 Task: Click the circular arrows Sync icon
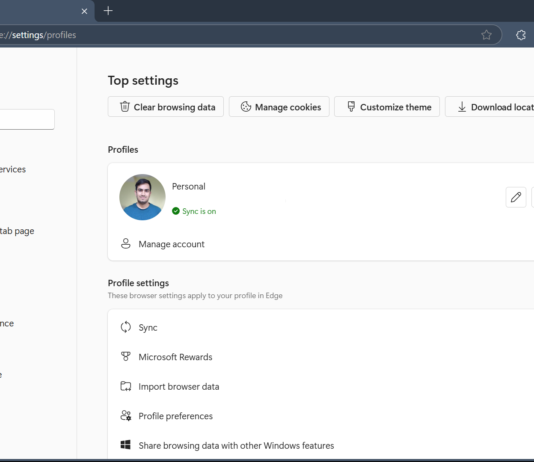click(126, 327)
